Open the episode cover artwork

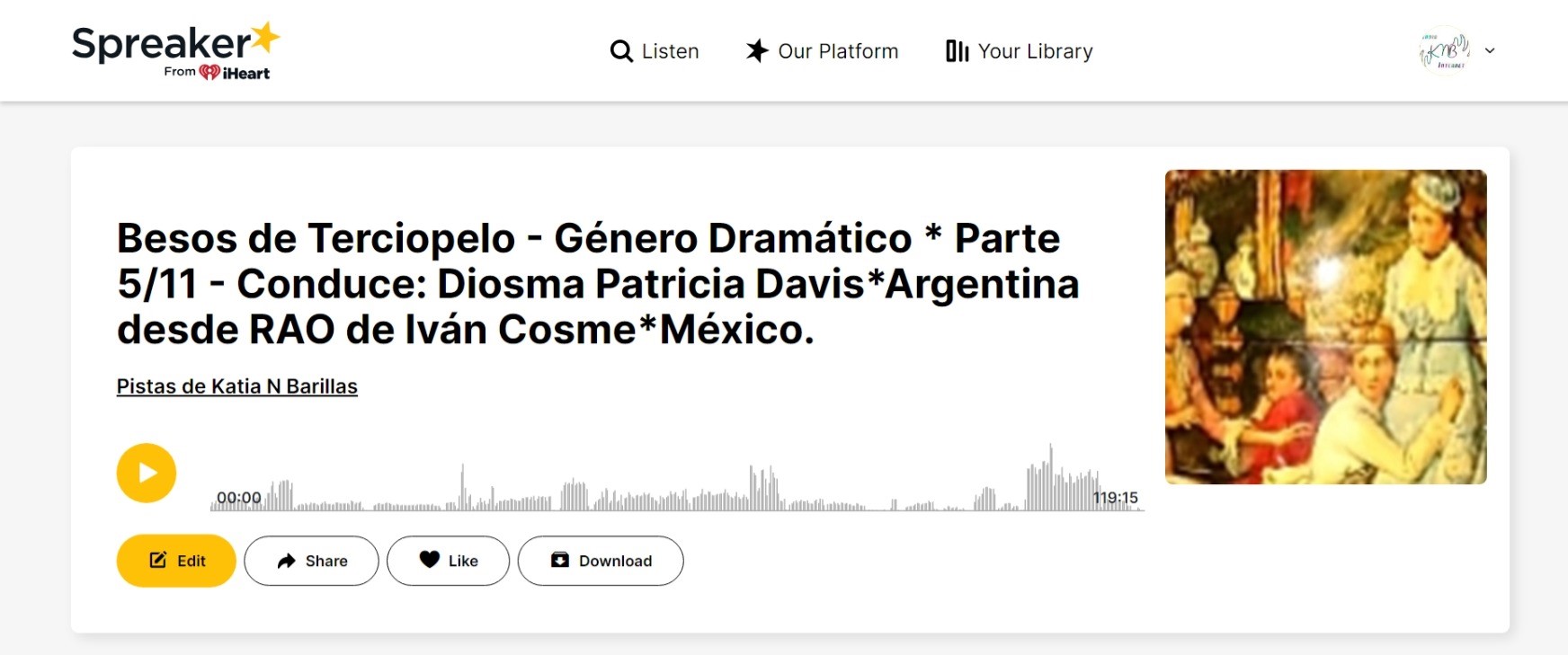pos(1325,327)
